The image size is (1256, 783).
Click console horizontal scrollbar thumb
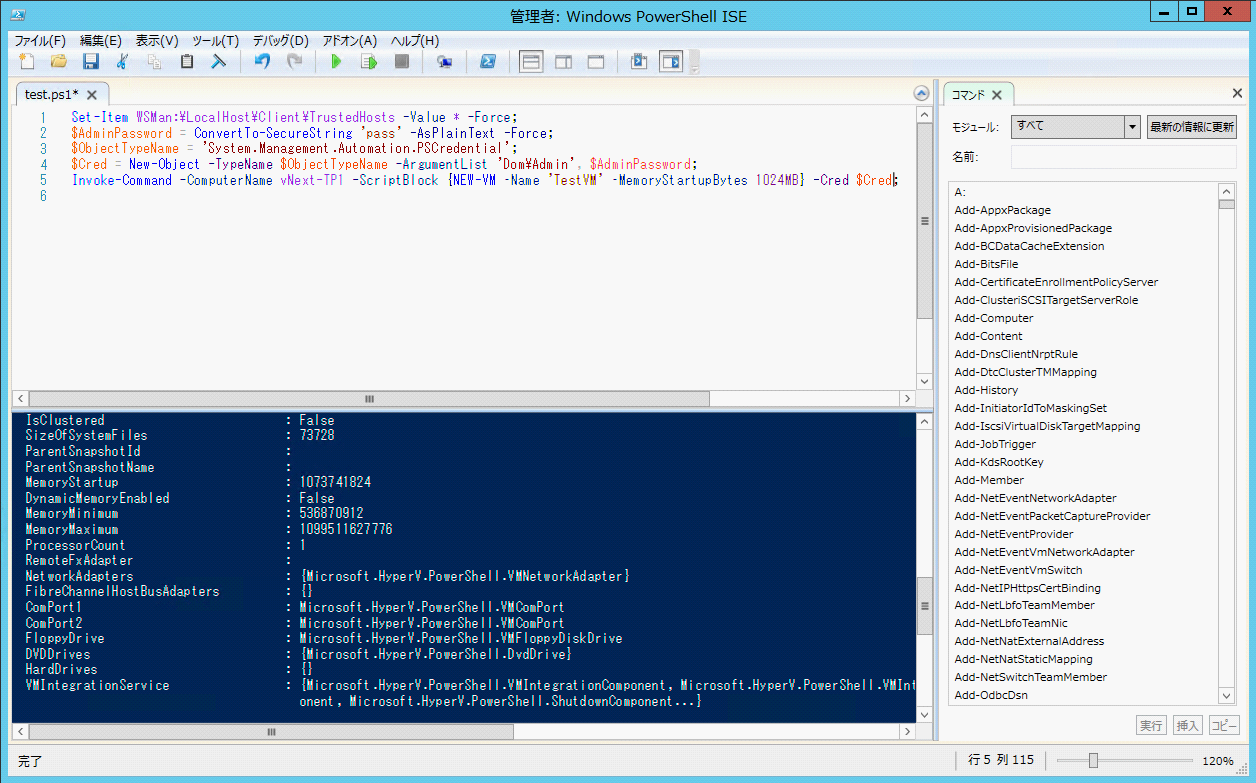(x=271, y=731)
